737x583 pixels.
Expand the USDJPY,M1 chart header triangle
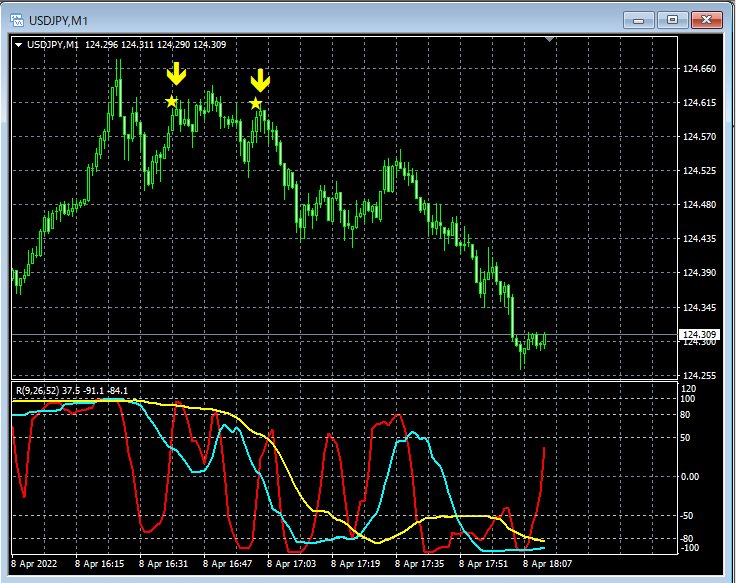click(18, 45)
